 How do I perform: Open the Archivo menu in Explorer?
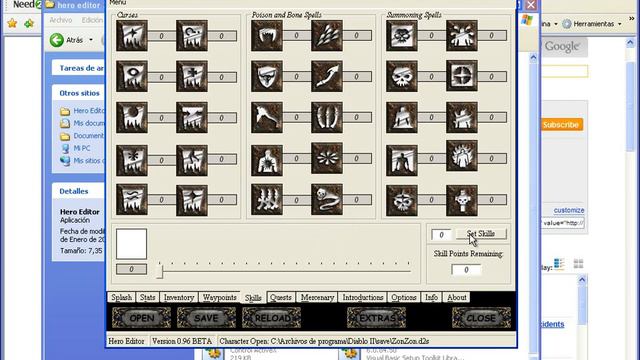click(60, 20)
